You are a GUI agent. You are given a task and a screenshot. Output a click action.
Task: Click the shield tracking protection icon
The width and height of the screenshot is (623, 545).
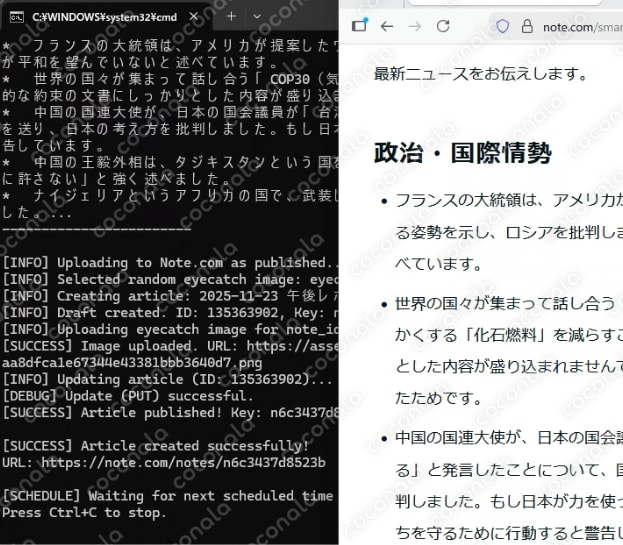502,27
